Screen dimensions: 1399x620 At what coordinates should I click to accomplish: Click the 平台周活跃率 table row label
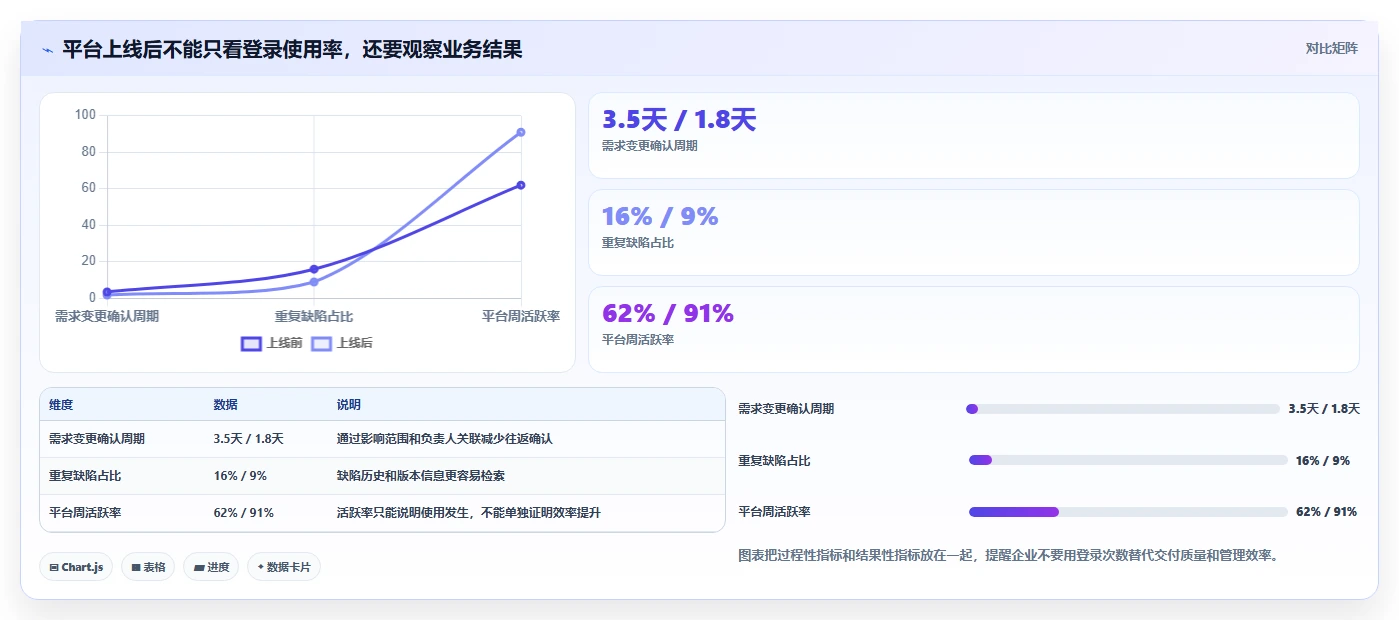click(85, 513)
